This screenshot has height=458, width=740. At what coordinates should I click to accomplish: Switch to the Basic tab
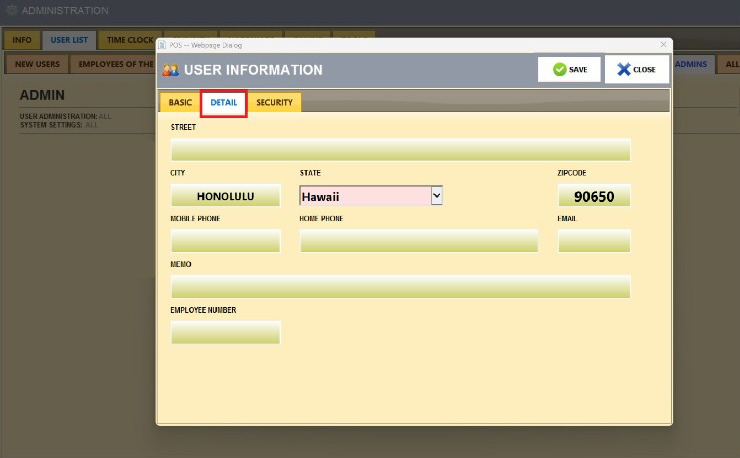tap(180, 102)
